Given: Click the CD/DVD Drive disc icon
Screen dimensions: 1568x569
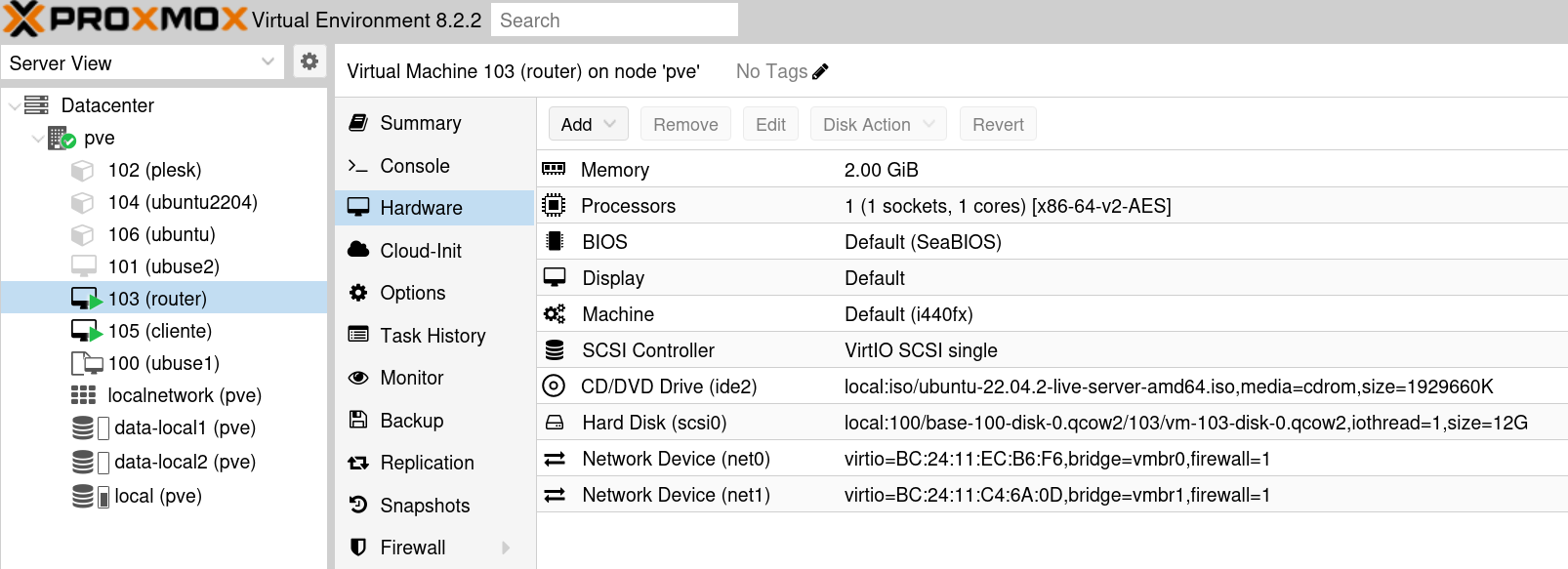Looking at the screenshot, I should [x=554, y=386].
